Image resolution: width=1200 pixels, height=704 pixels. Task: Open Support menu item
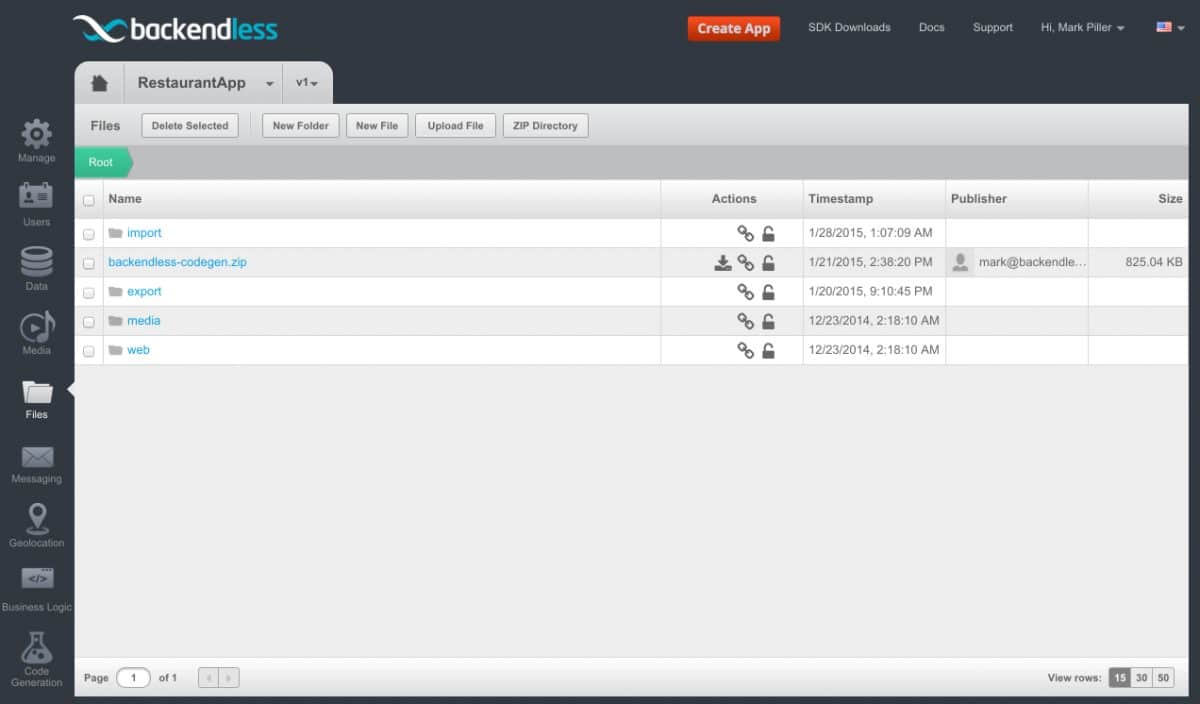coord(993,28)
